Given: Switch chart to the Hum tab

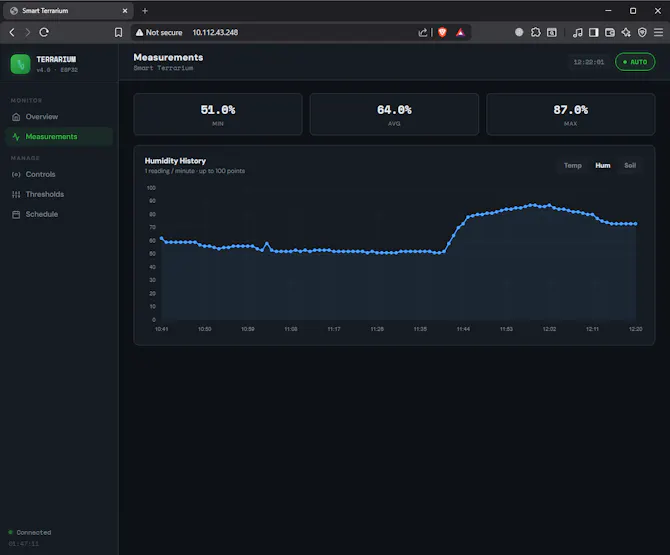Looking at the screenshot, I should point(602,165).
